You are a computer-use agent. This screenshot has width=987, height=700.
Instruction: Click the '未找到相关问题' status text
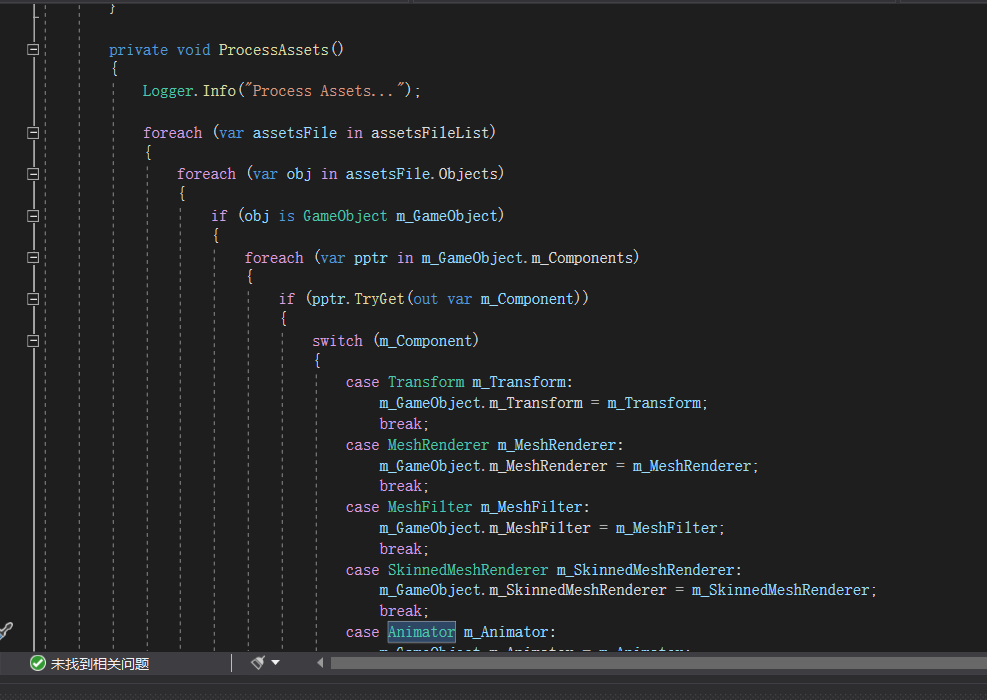100,663
